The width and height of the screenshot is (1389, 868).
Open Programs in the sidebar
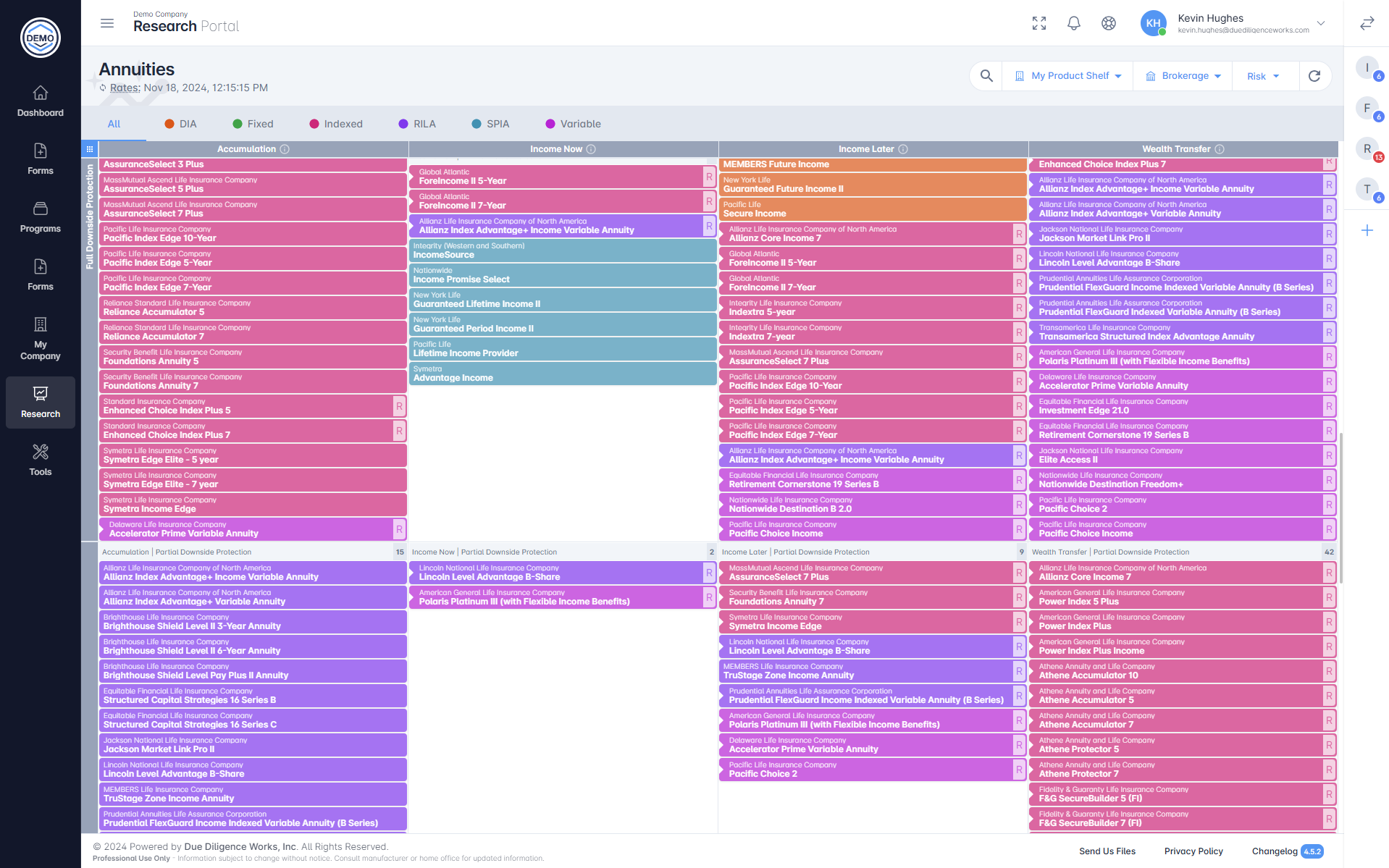coord(41,217)
